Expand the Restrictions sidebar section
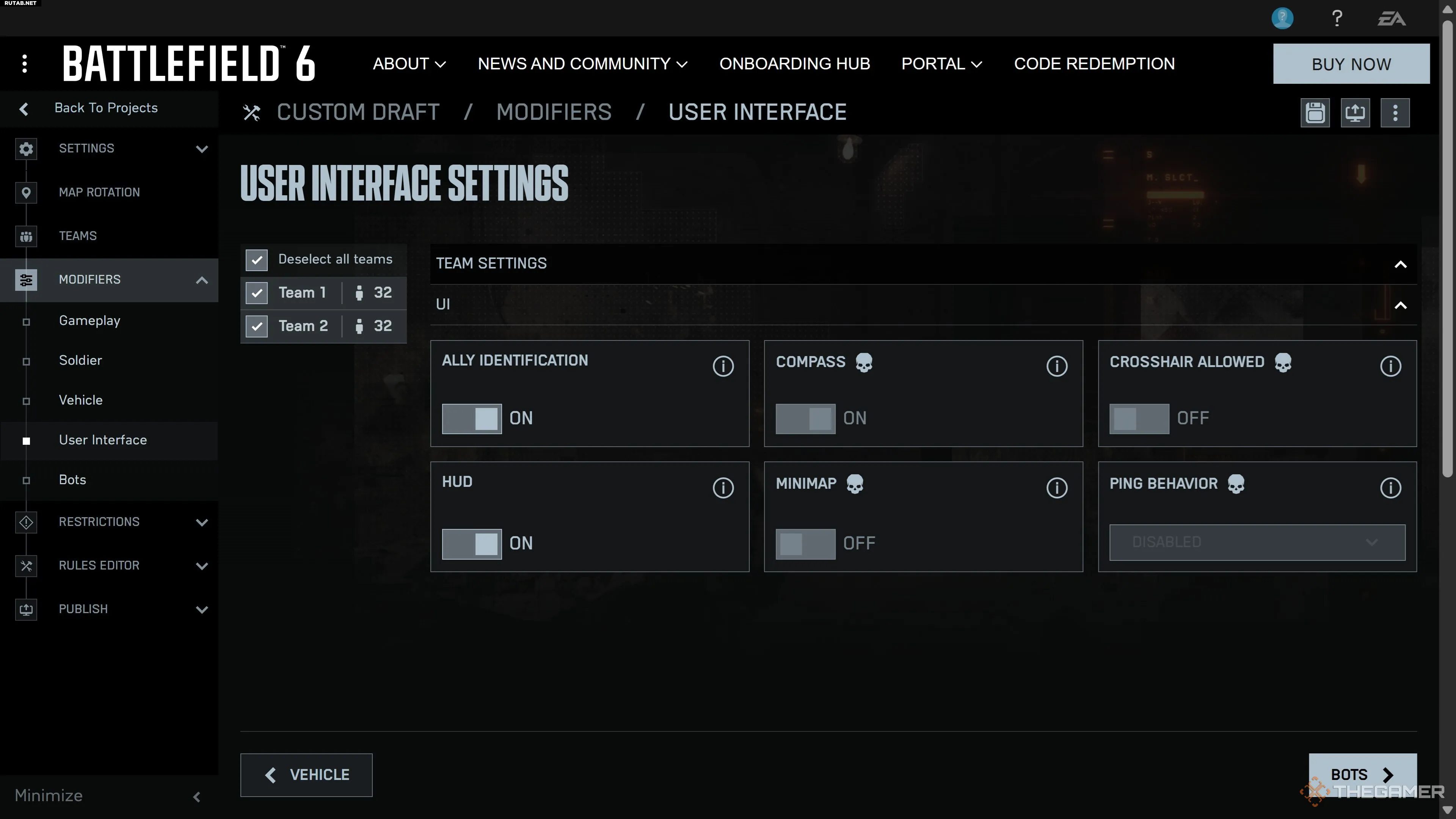Image resolution: width=1456 pixels, height=819 pixels. click(202, 522)
